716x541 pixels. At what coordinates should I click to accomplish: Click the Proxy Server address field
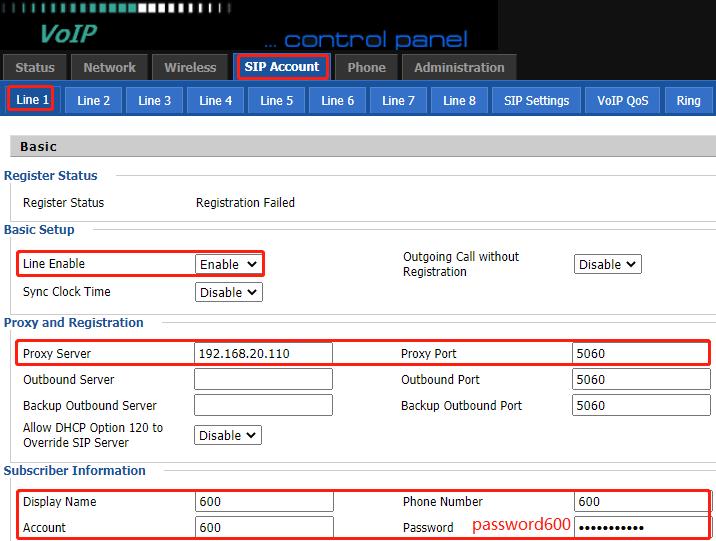(263, 354)
